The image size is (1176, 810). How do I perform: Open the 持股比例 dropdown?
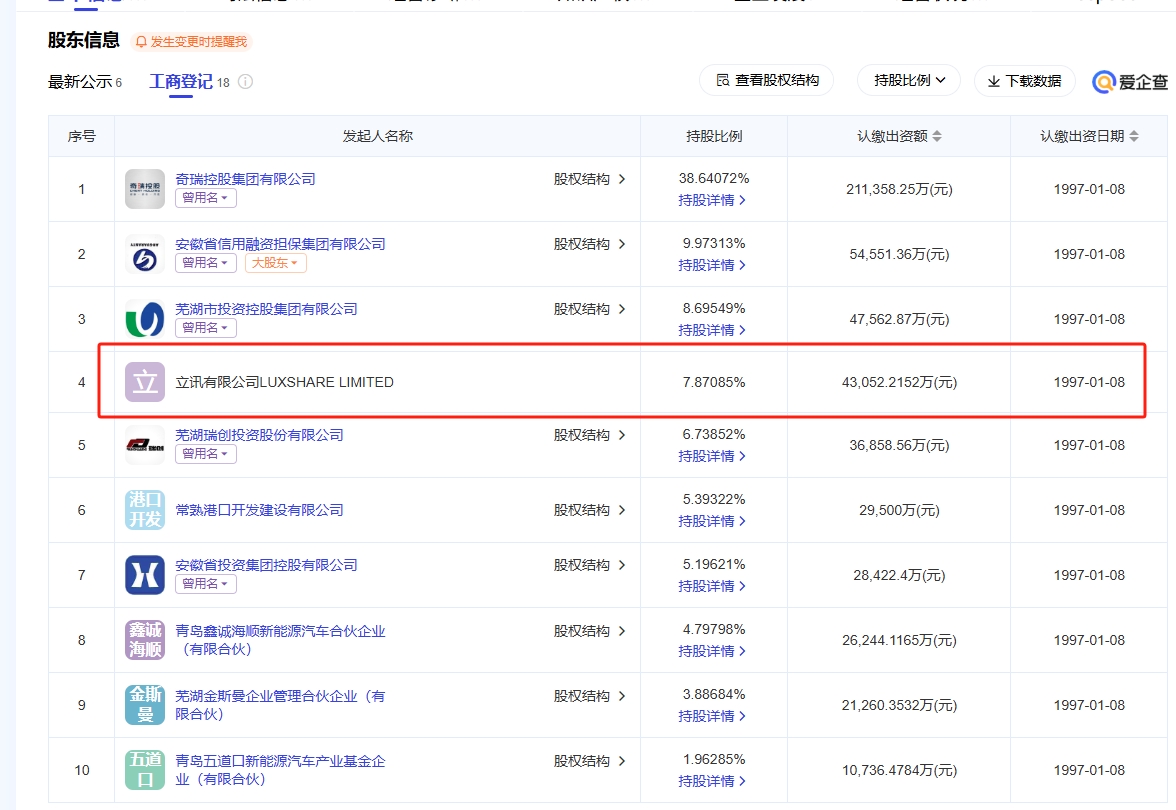point(909,80)
